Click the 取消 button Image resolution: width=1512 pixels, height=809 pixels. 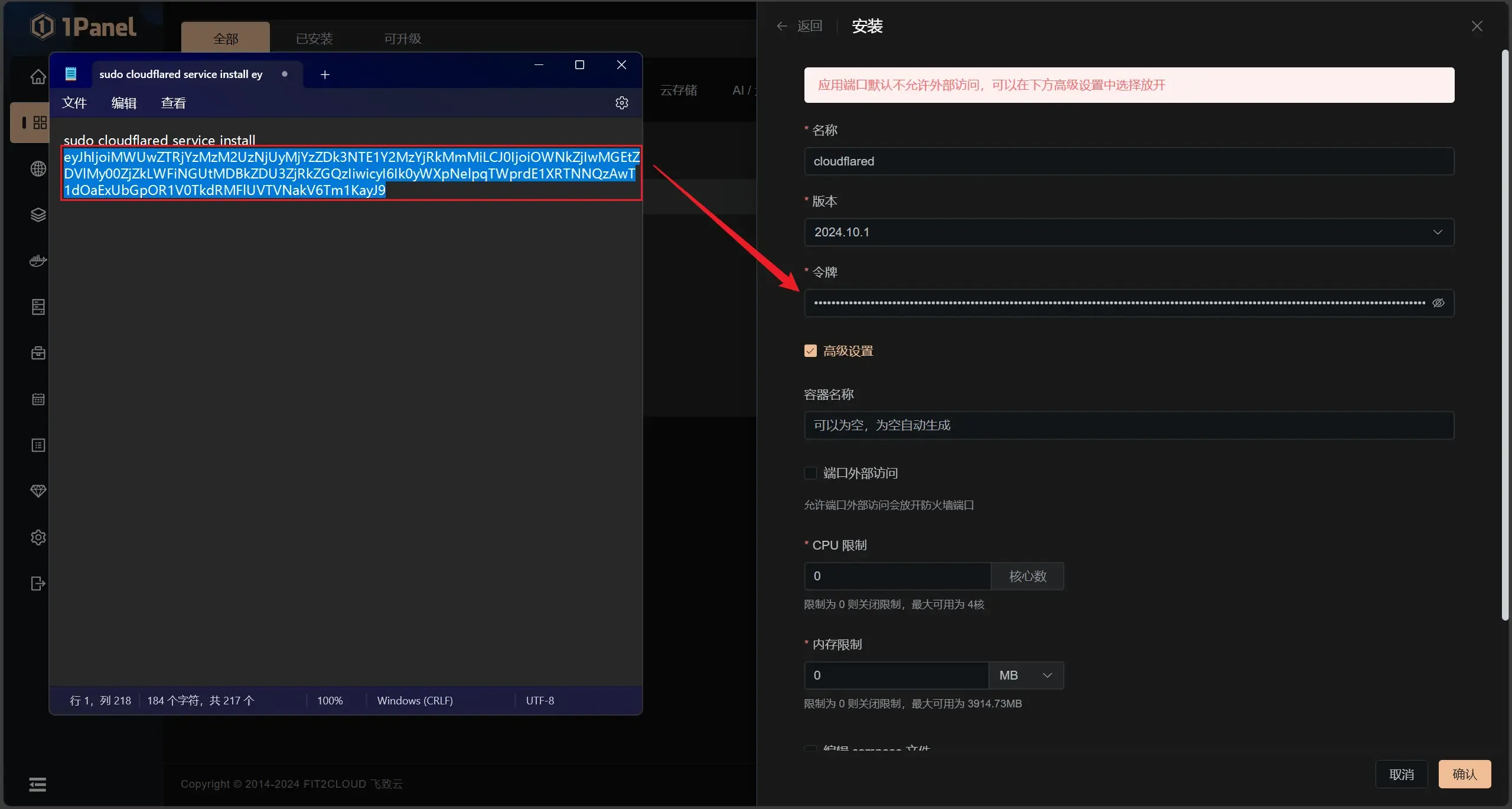click(x=1401, y=774)
